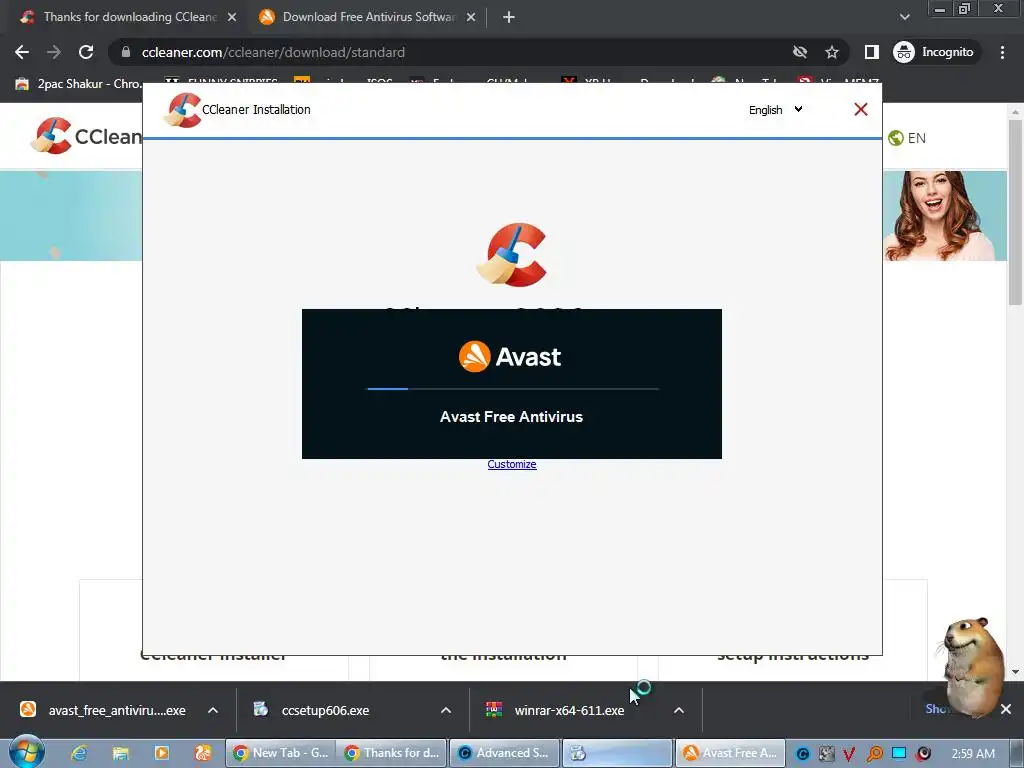
Task: Click the large CCleaner broom logo
Action: [513, 255]
